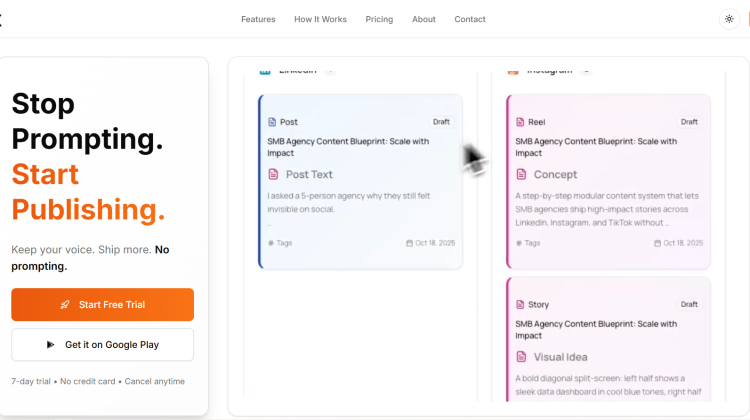
Task: Click the 'I asked a 5-person agency' text
Action: 349,202
